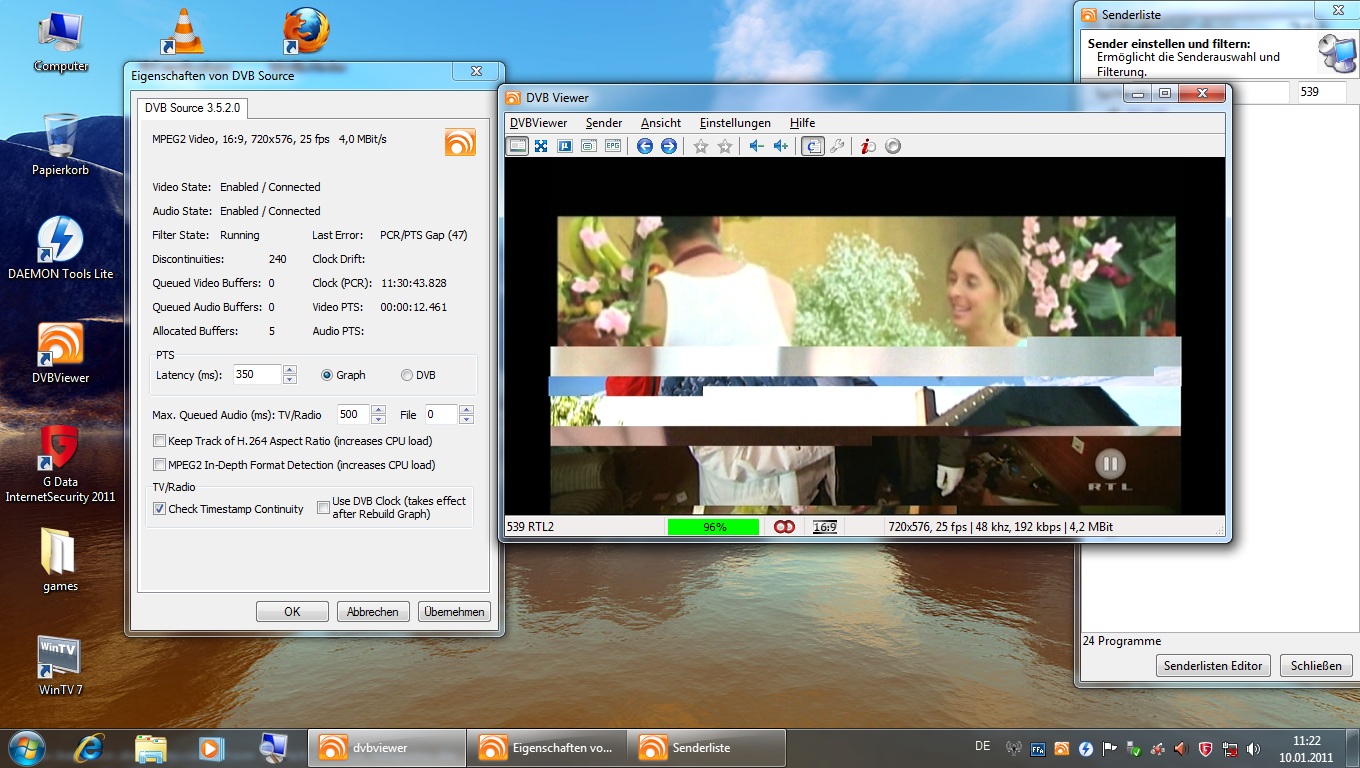
Task: Uncheck Check Timestamp Continuity
Action: 160,509
